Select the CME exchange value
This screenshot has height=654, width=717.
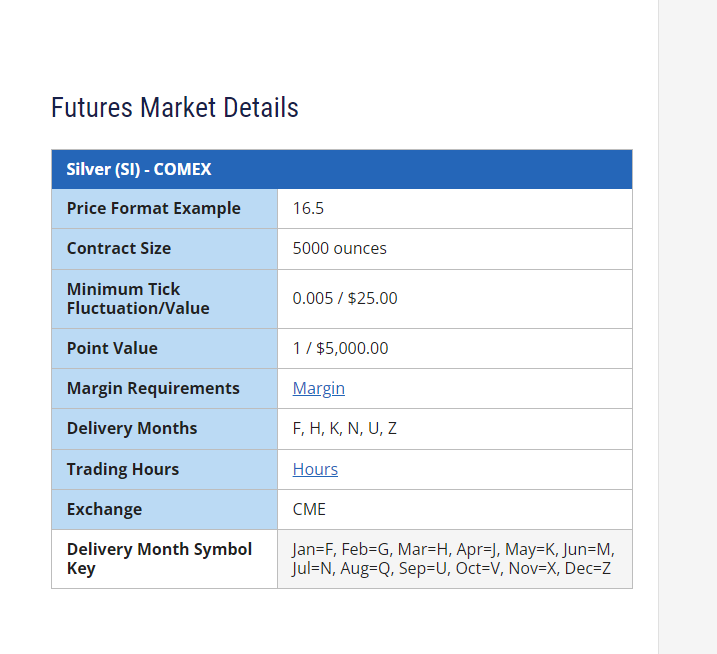point(309,509)
